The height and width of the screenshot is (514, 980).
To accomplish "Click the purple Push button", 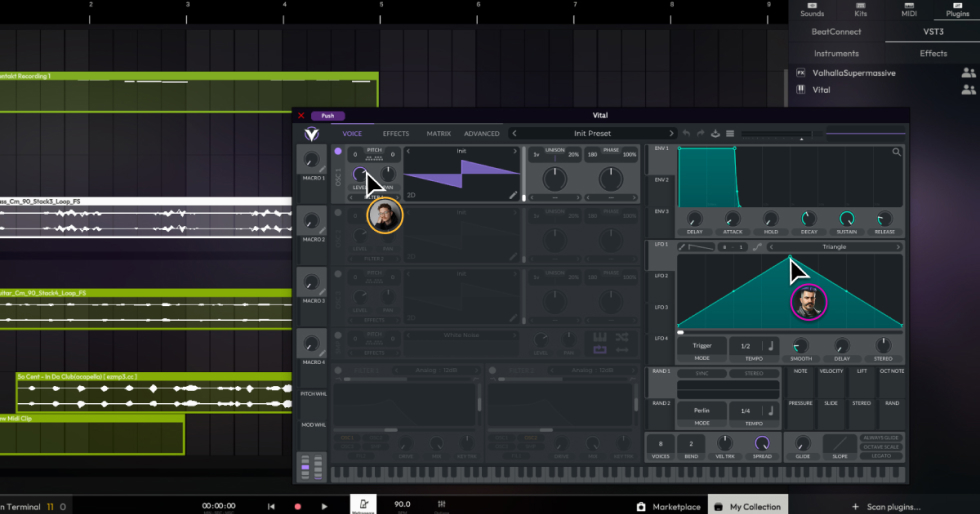I will (328, 116).
